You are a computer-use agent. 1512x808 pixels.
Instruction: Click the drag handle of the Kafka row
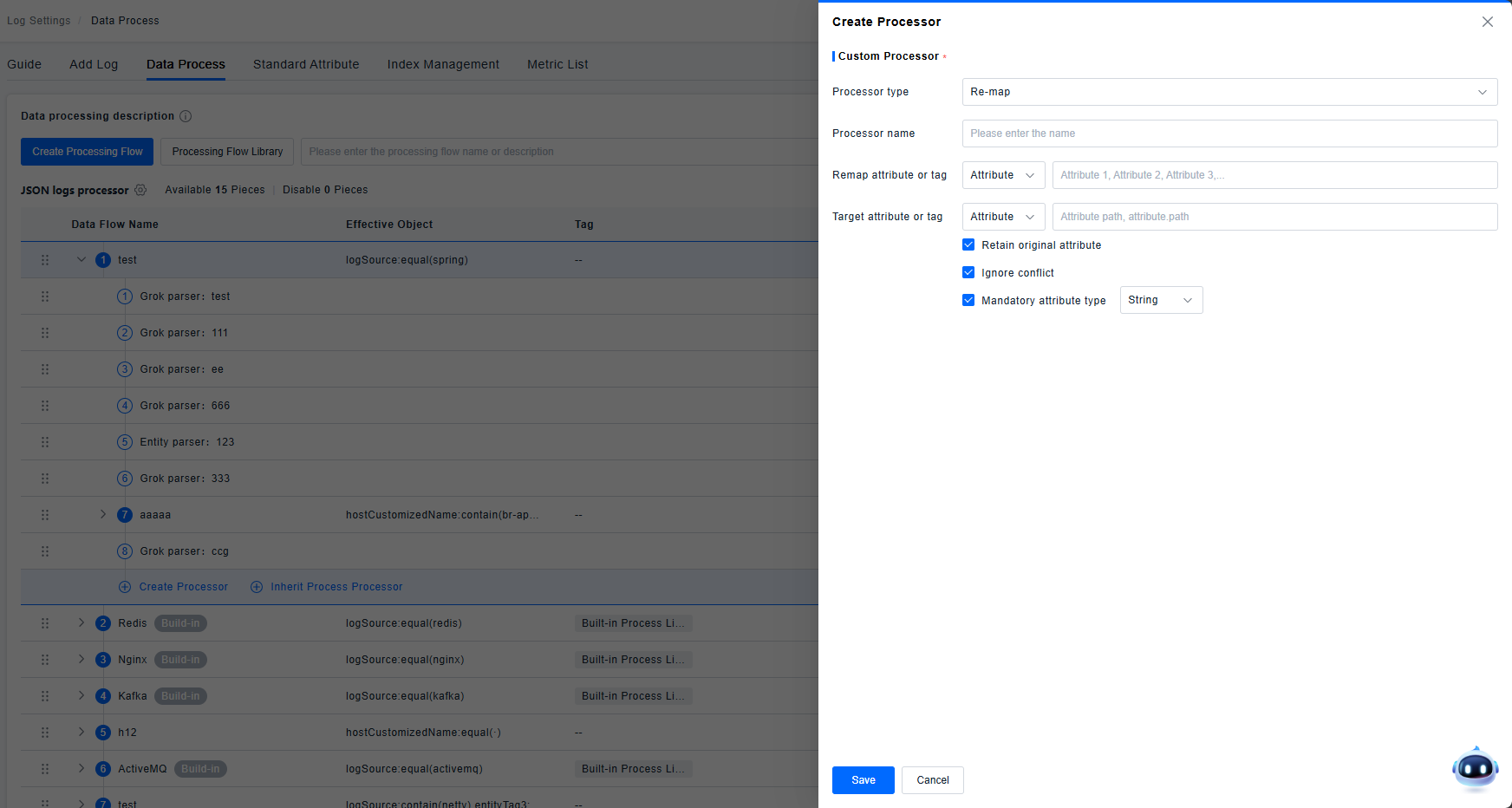coord(45,696)
